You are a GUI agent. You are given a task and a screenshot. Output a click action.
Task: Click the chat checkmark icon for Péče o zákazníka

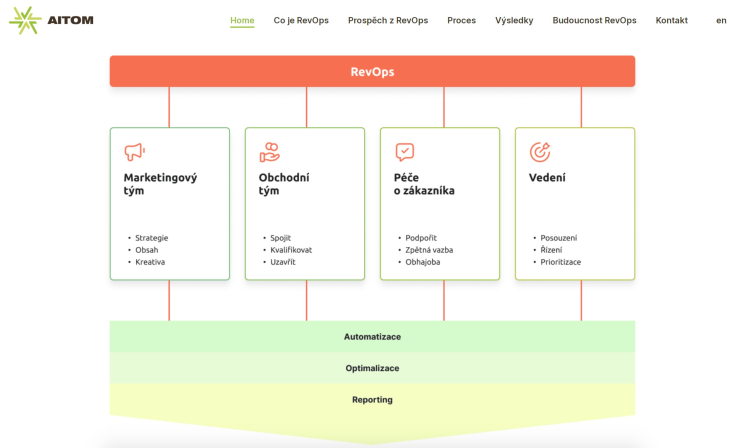click(405, 152)
